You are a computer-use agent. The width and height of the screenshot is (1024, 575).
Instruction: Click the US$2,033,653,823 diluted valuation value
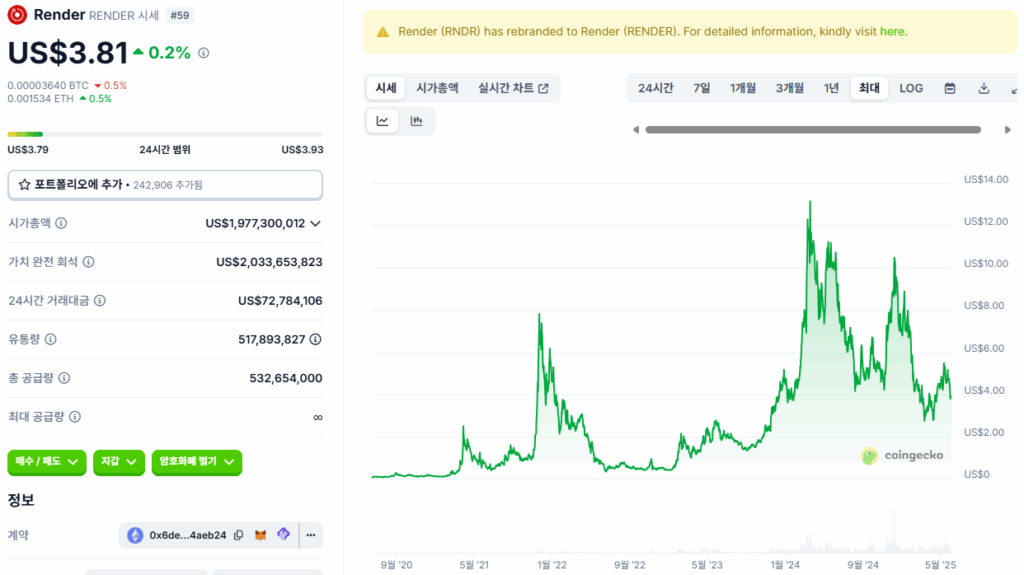269,262
